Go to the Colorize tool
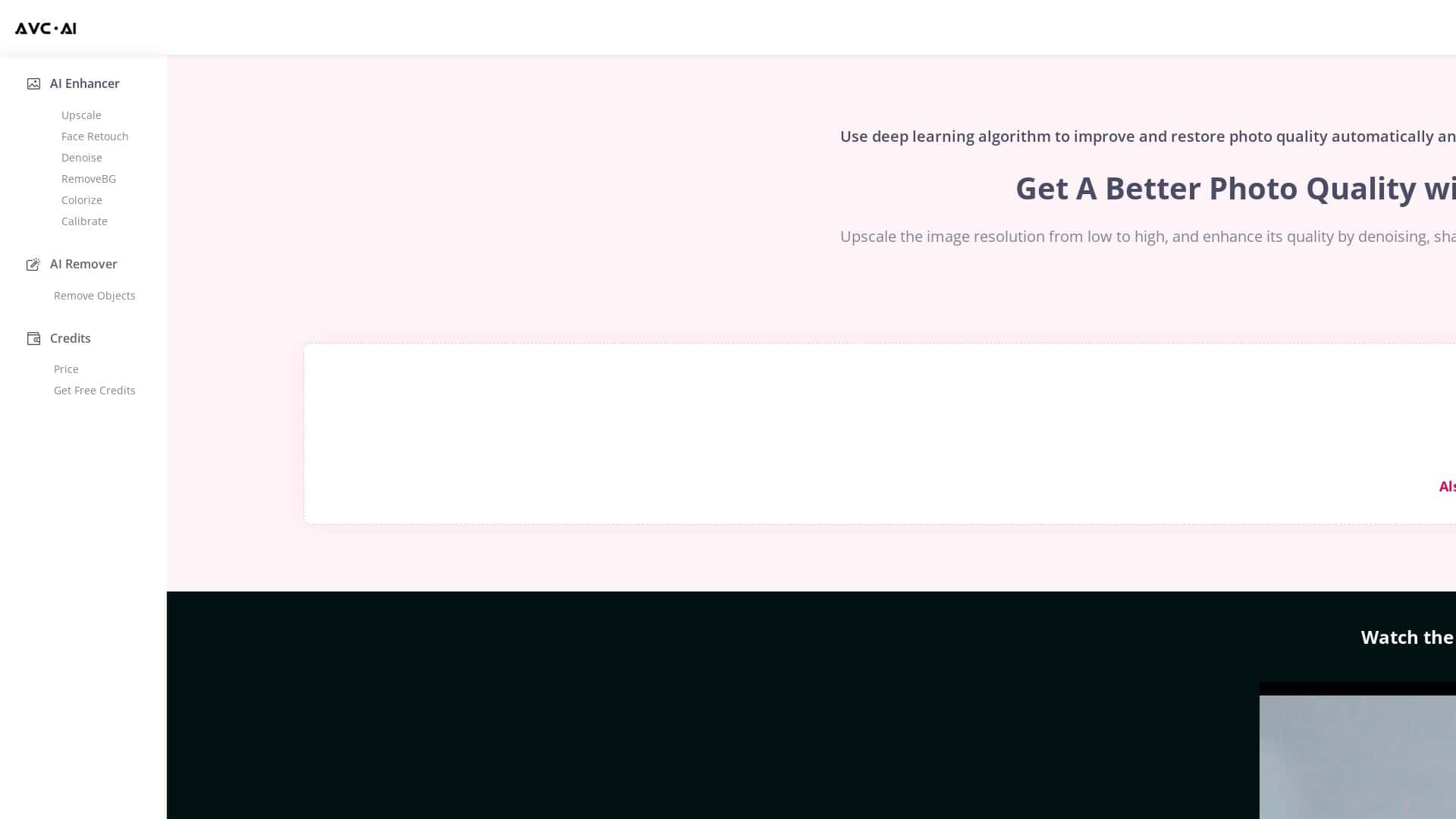Viewport: 1456px width, 819px height. pos(82,200)
